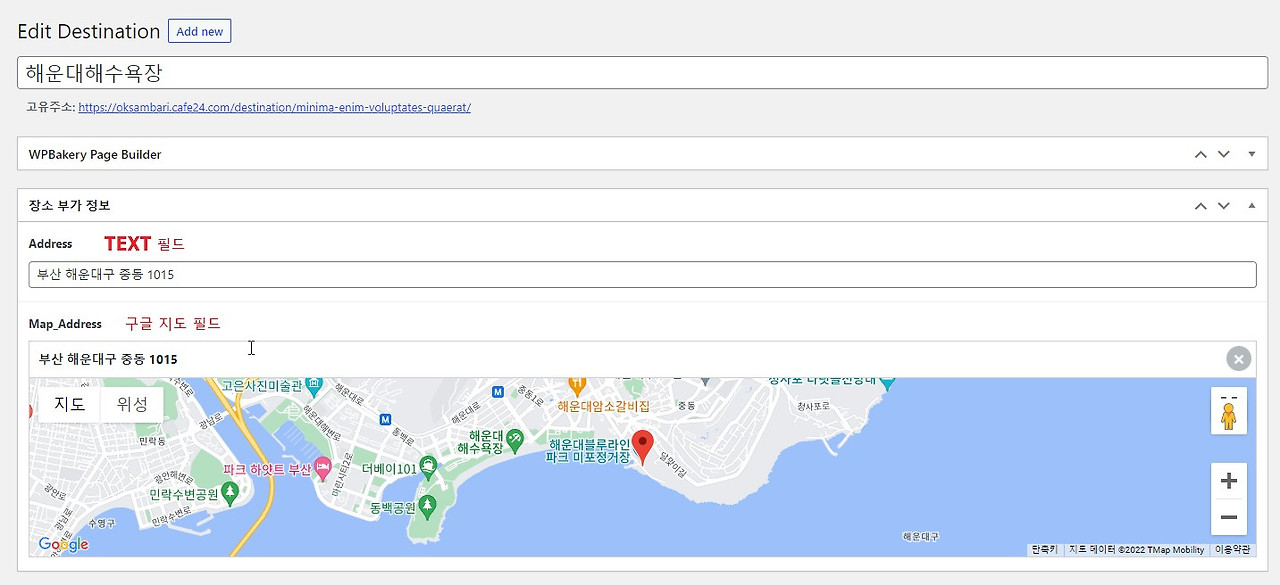Viewport: 1280px width, 585px height.
Task: Click the 지도 데이터 ©2022 TMap Mobility text
Action: (1136, 550)
